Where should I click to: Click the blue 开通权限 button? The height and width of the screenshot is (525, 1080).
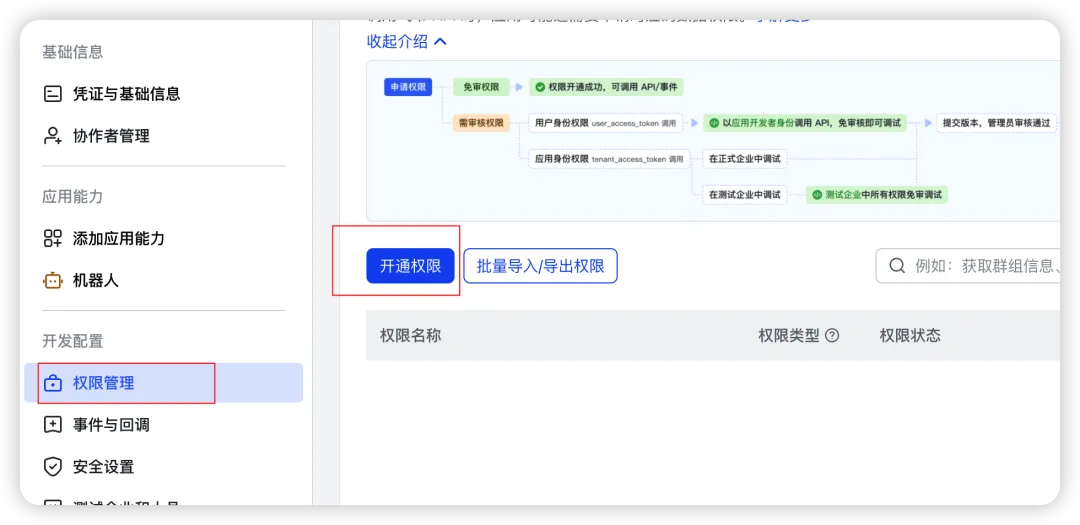point(411,266)
